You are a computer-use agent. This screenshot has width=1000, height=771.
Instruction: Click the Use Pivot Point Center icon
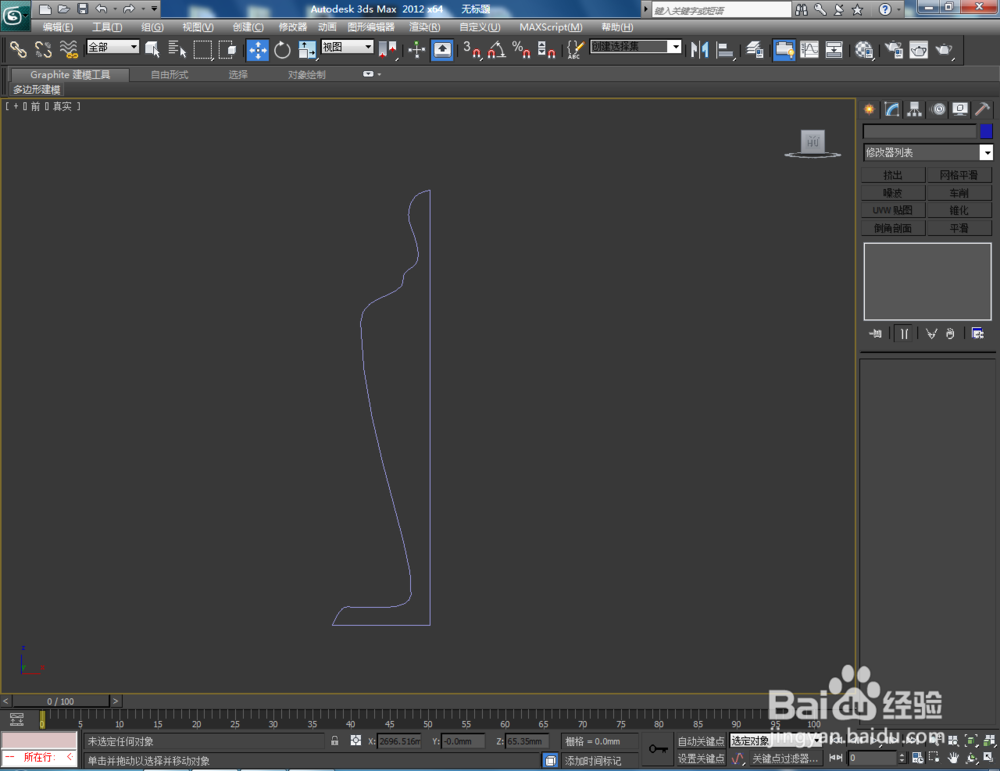[387, 49]
